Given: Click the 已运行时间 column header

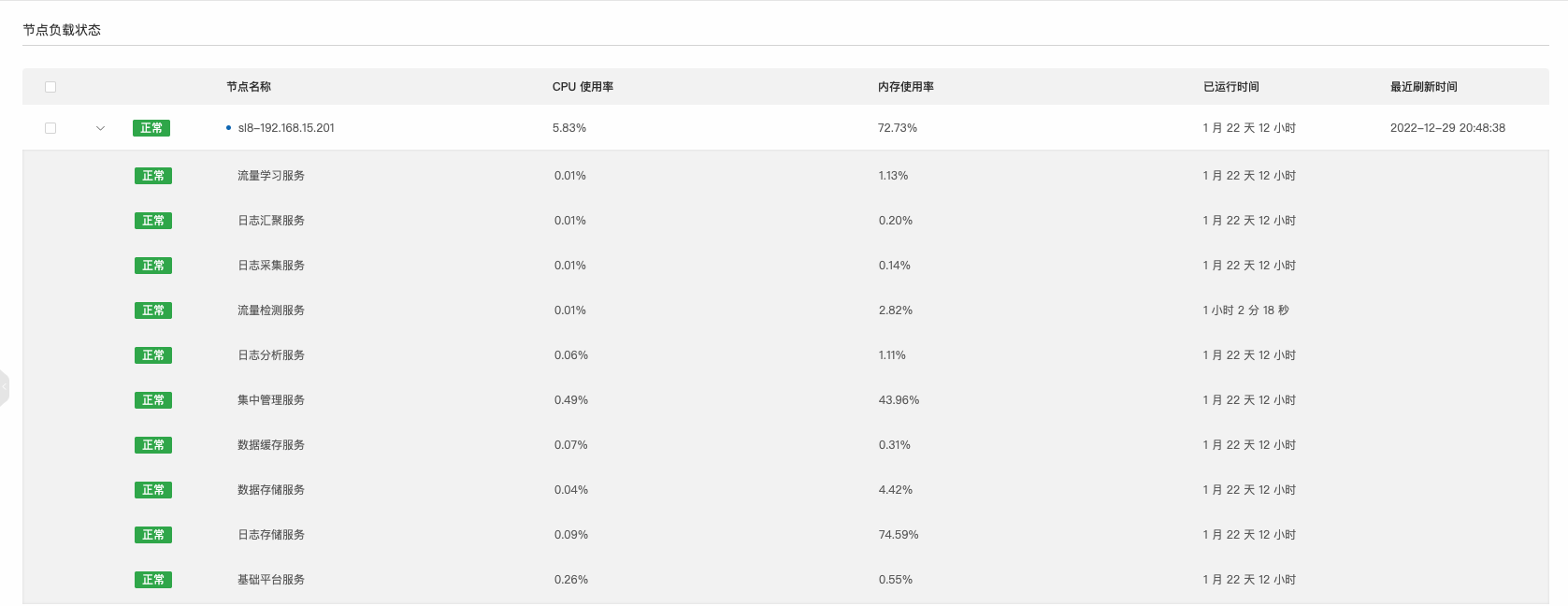Looking at the screenshot, I should pyautogui.click(x=1230, y=87).
